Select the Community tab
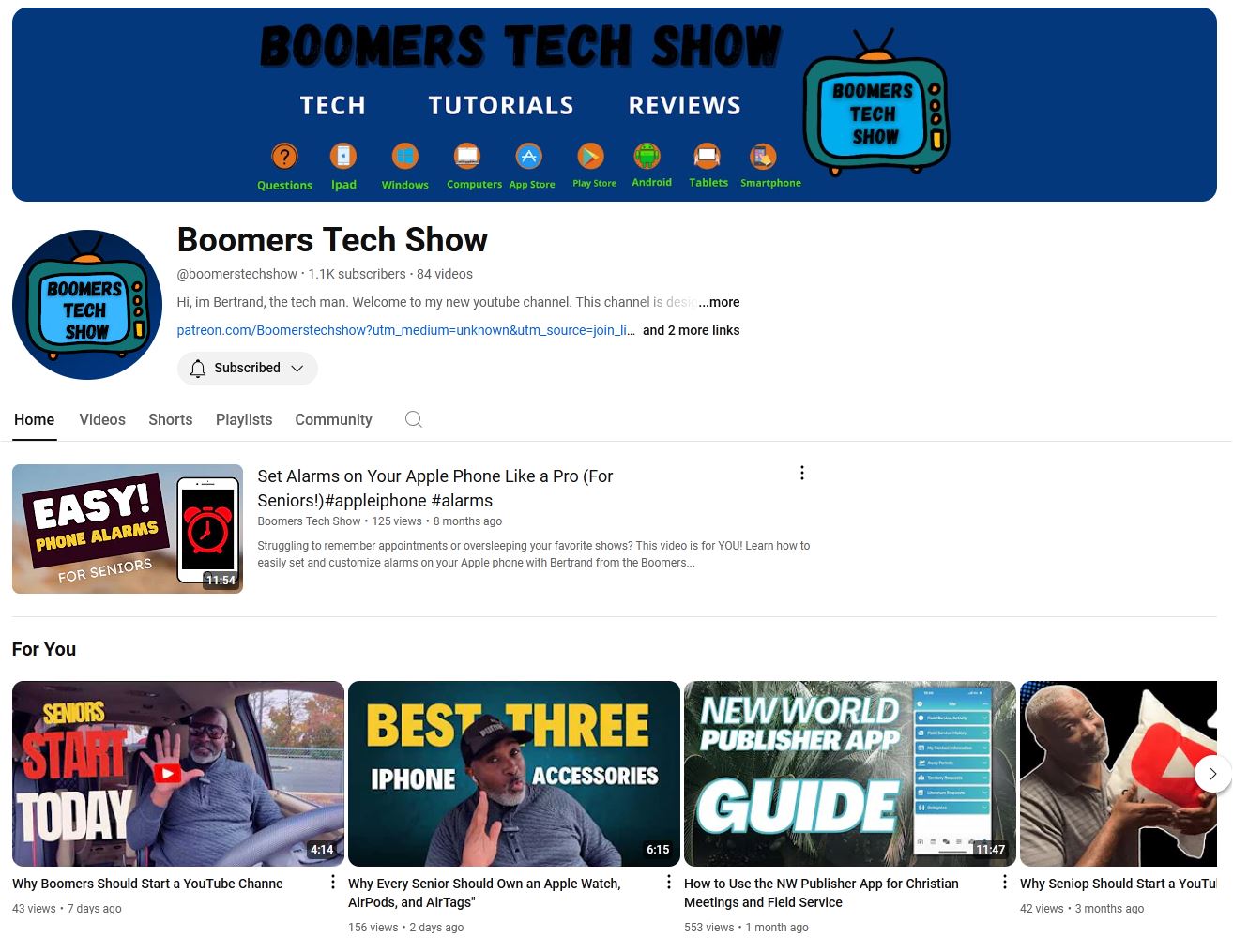The width and height of the screenshot is (1233, 952). pyautogui.click(x=333, y=419)
